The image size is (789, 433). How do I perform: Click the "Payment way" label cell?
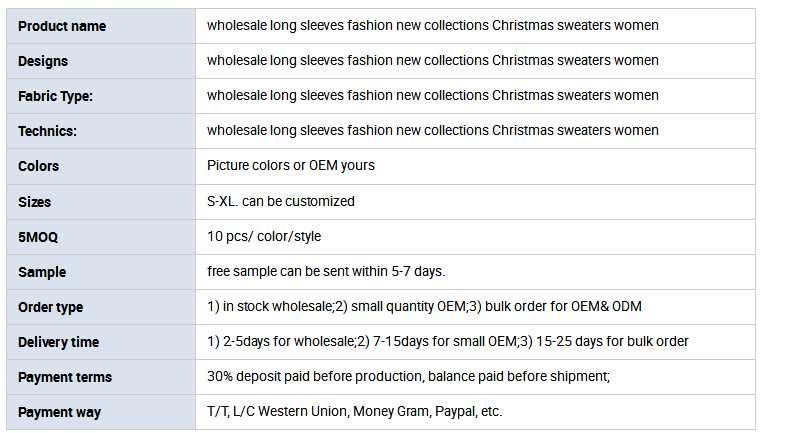pos(59,412)
